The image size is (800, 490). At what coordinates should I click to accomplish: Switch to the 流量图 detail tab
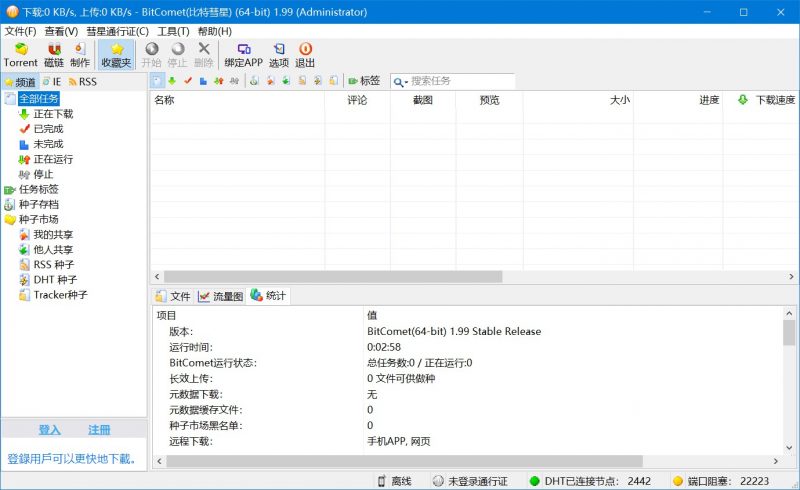tap(220, 296)
